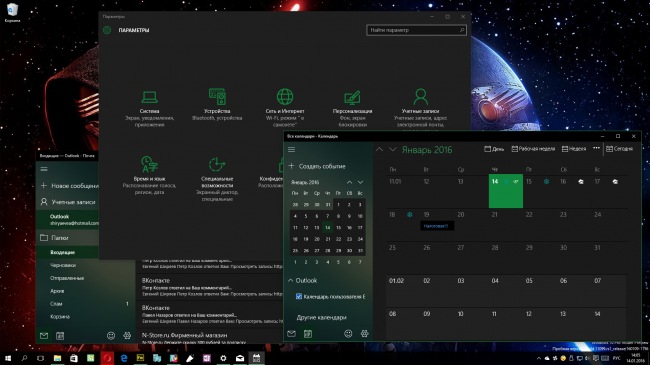
Task: Toggle the Календарь пользователя checkbox
Action: click(298, 297)
